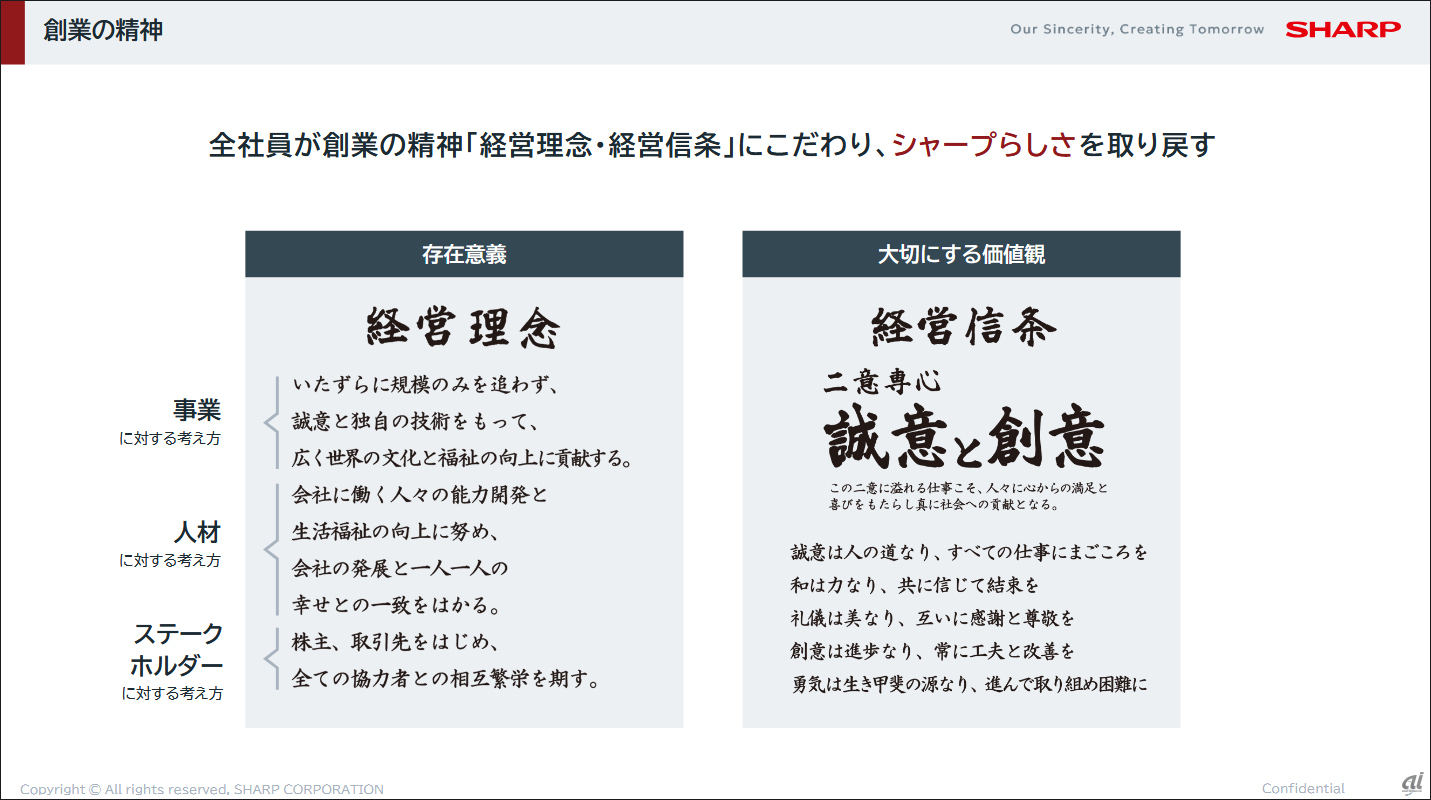Click the creed line 誠意は人の道なり
1431x800 pixels.
click(x=969, y=553)
